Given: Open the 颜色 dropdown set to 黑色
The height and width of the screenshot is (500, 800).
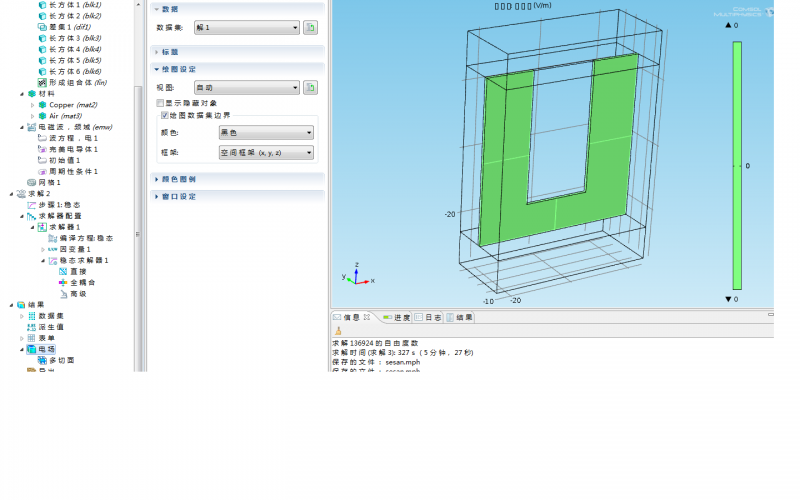Looking at the screenshot, I should point(266,133).
